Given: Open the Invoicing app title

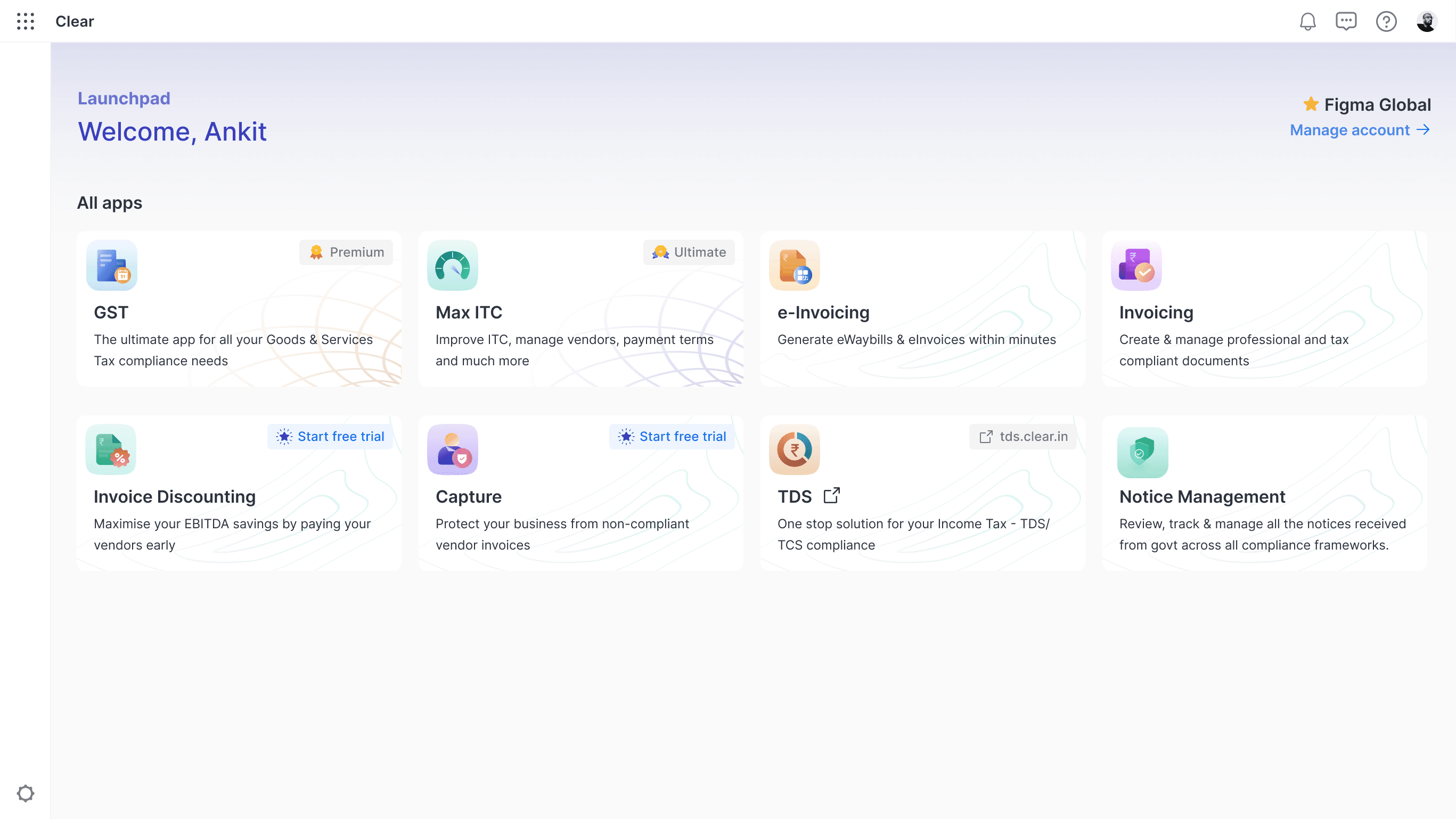Looking at the screenshot, I should pyautogui.click(x=1156, y=312).
